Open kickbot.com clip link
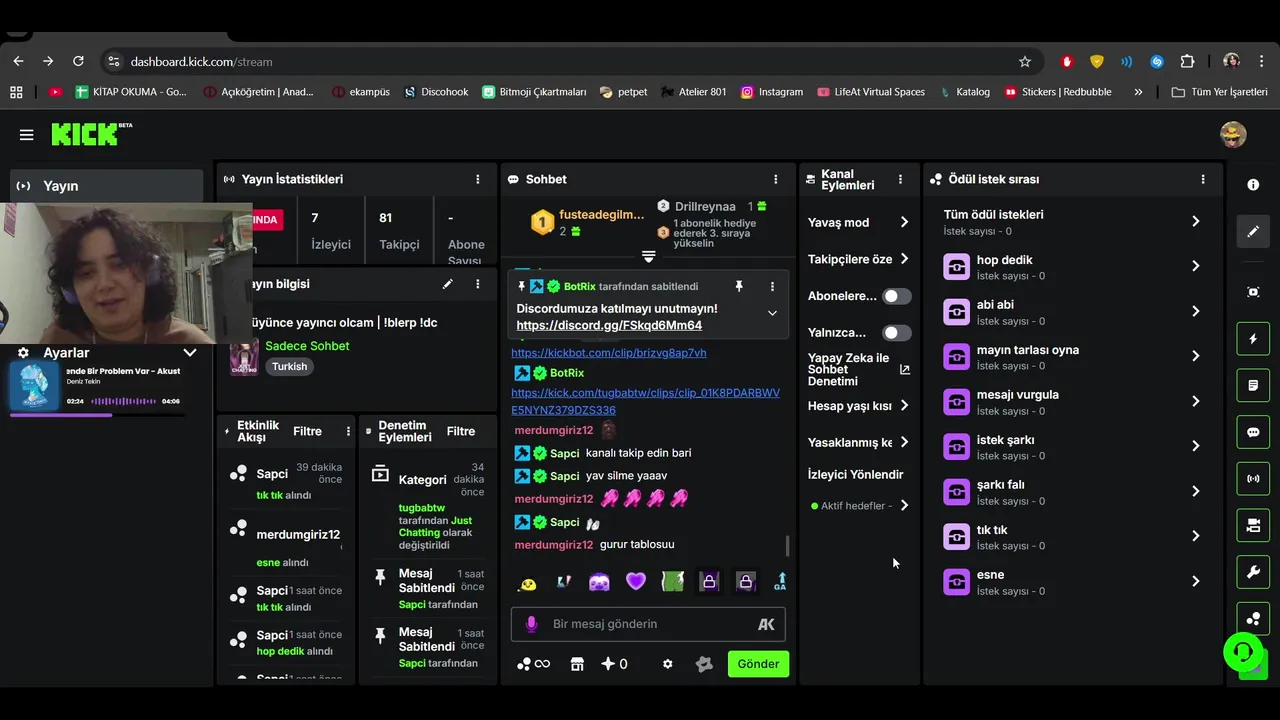 [x=609, y=353]
